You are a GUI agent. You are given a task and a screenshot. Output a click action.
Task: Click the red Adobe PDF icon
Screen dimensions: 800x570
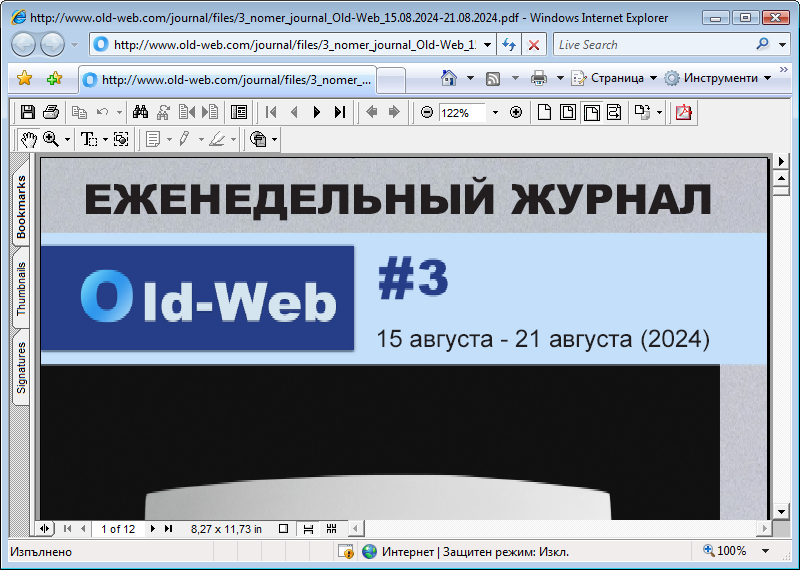coord(684,112)
